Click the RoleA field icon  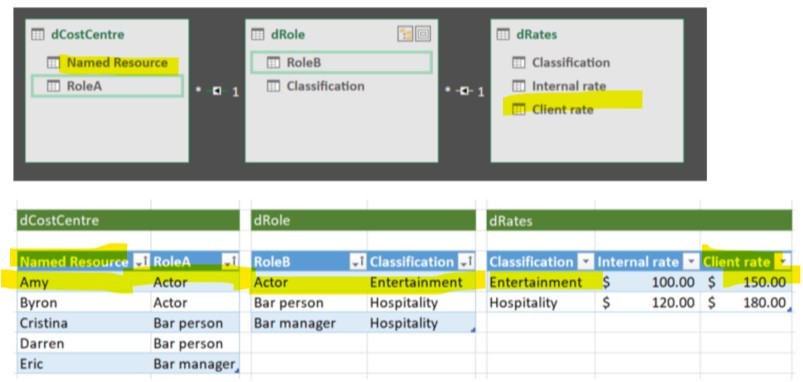click(53, 86)
